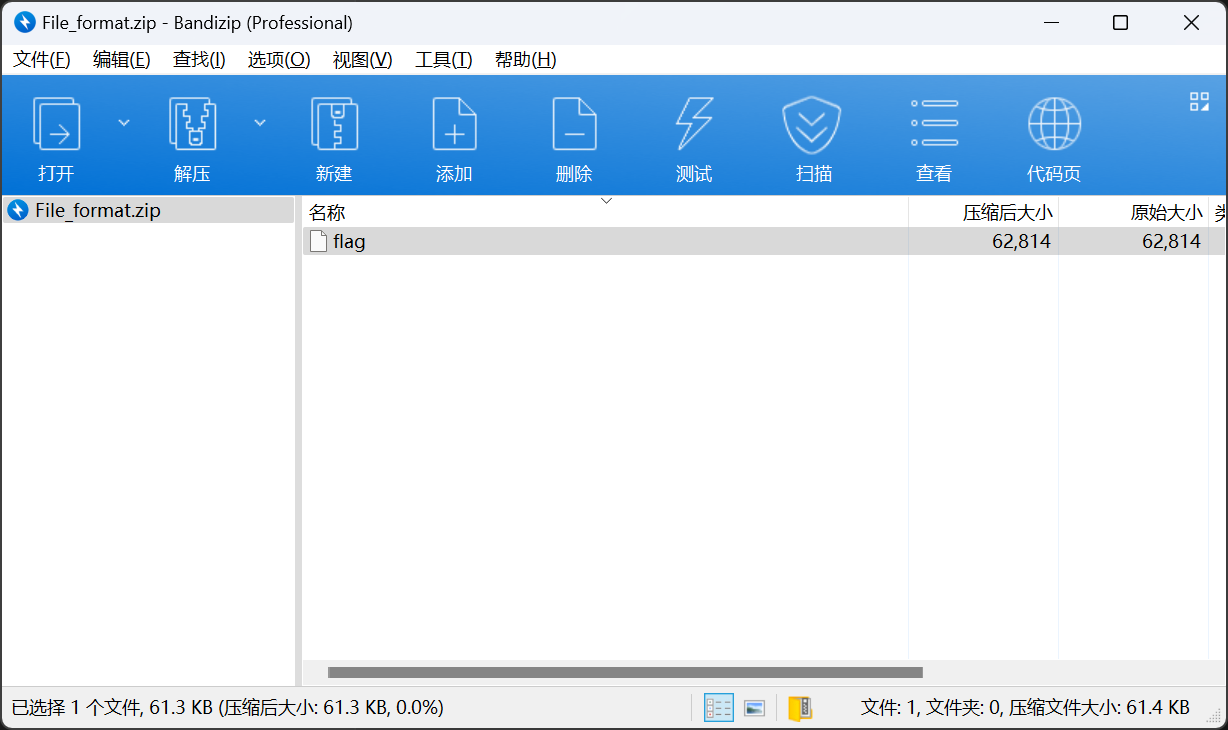Image resolution: width=1228 pixels, height=730 pixels.
Task: Expand the Extract (解压) dropdown arrow
Action: 260,122
